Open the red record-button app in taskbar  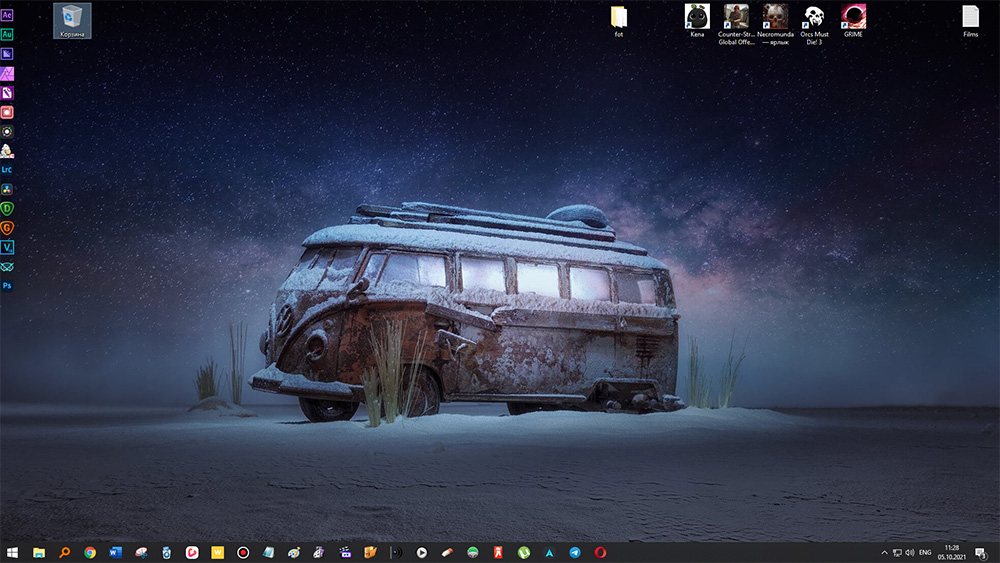(x=243, y=553)
